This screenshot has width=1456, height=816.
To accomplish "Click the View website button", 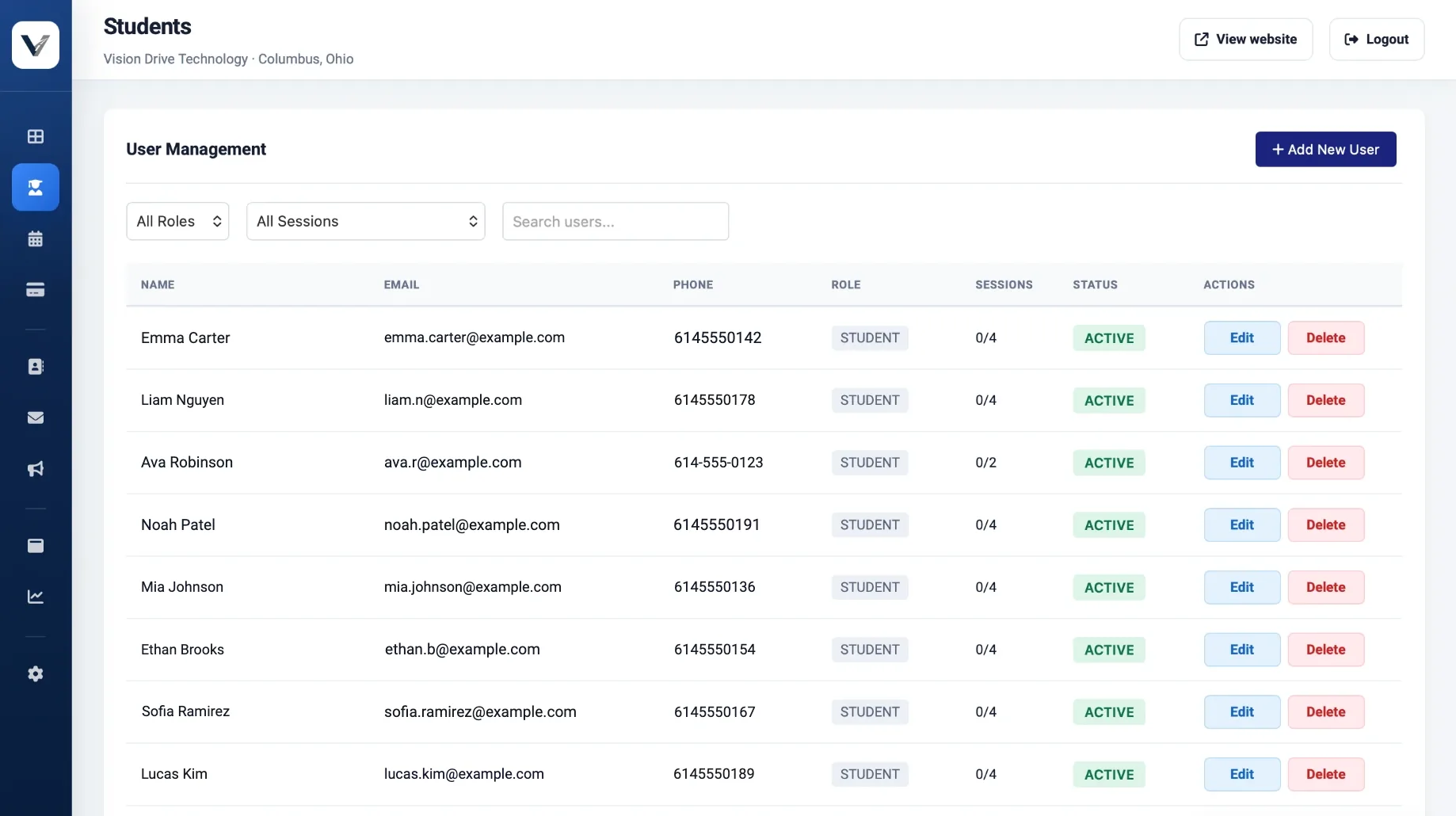I will [1245, 39].
